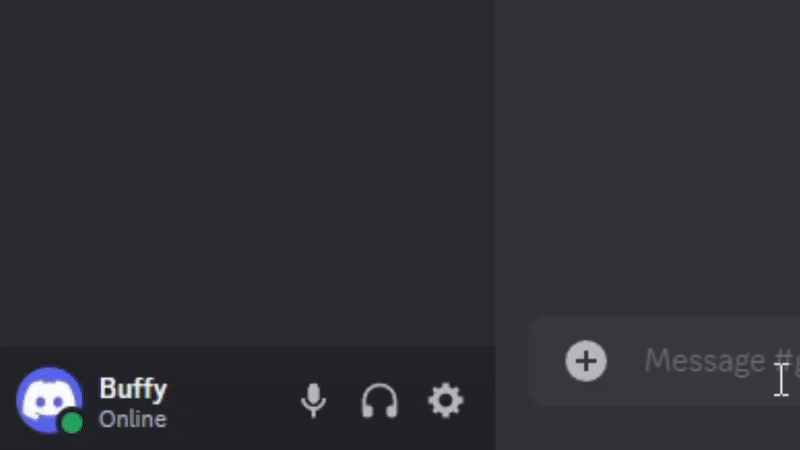Click the Online status text
Screen dimensions: 800x450
(133, 419)
